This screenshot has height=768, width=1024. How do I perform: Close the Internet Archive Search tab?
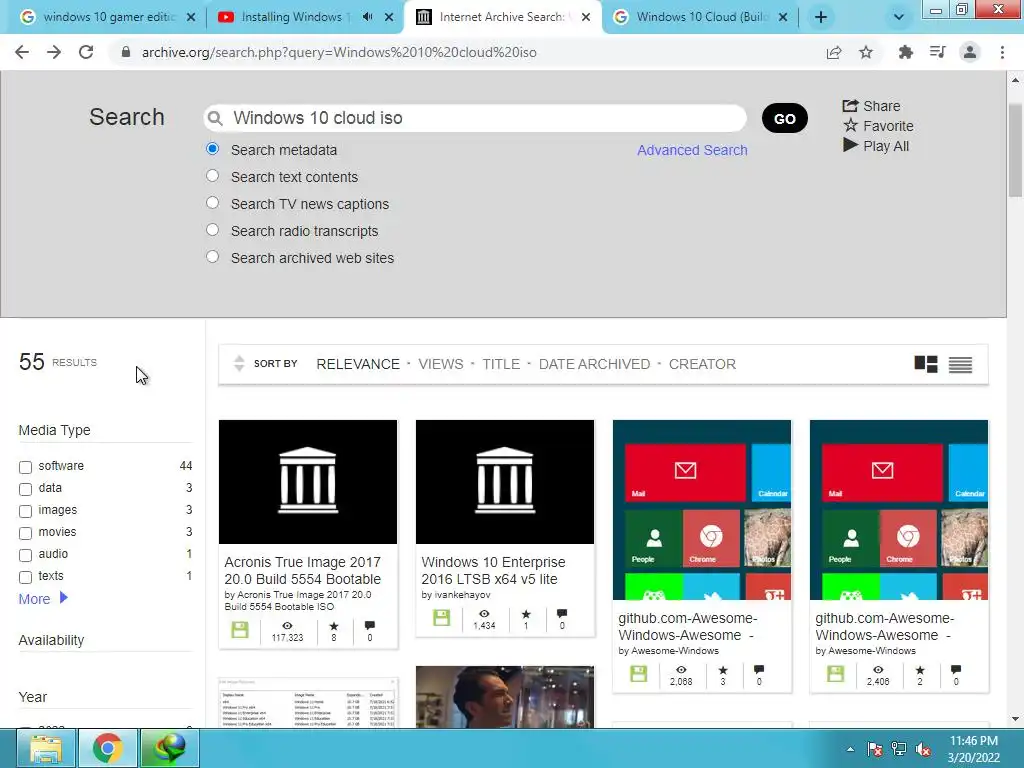click(x=586, y=17)
